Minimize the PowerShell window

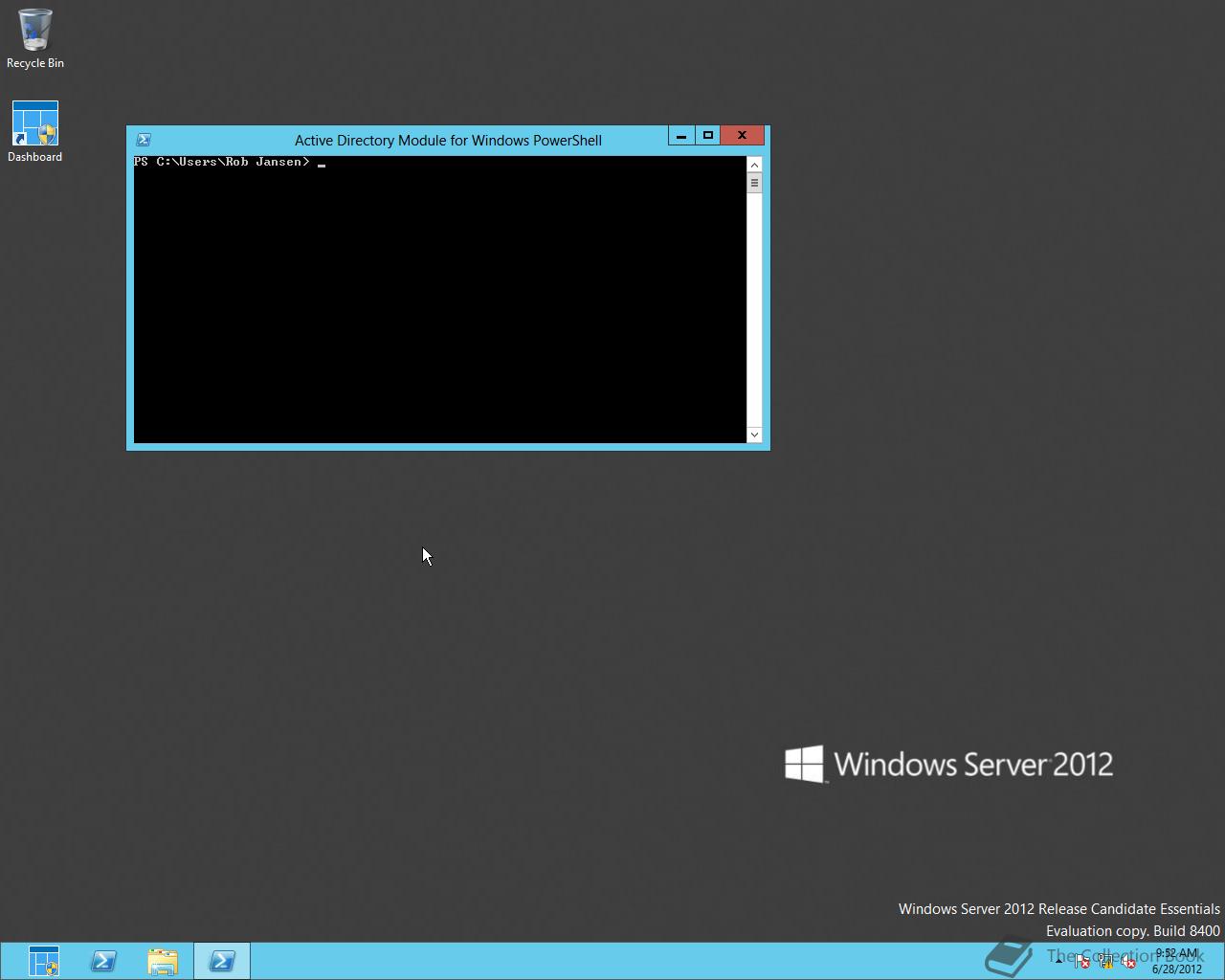point(680,136)
